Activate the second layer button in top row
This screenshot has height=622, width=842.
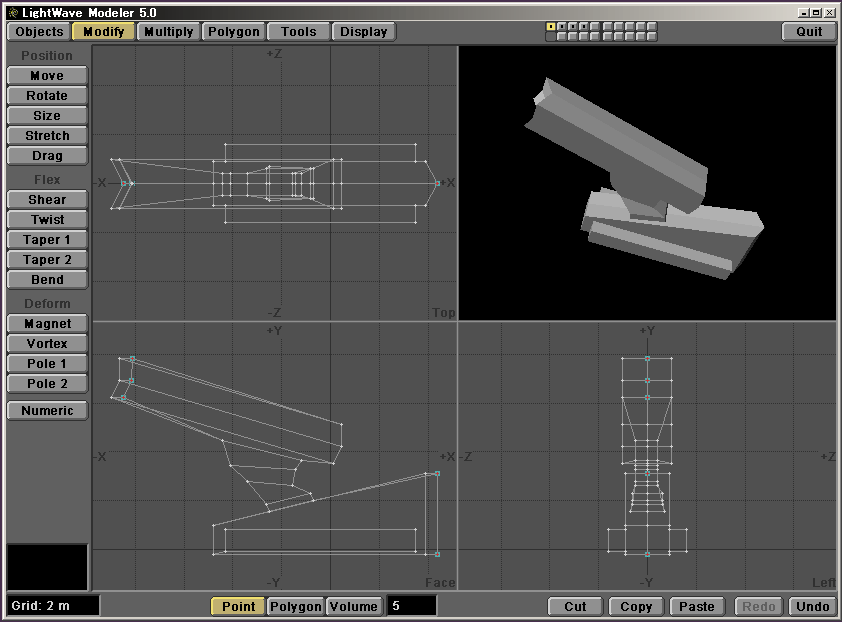562,27
